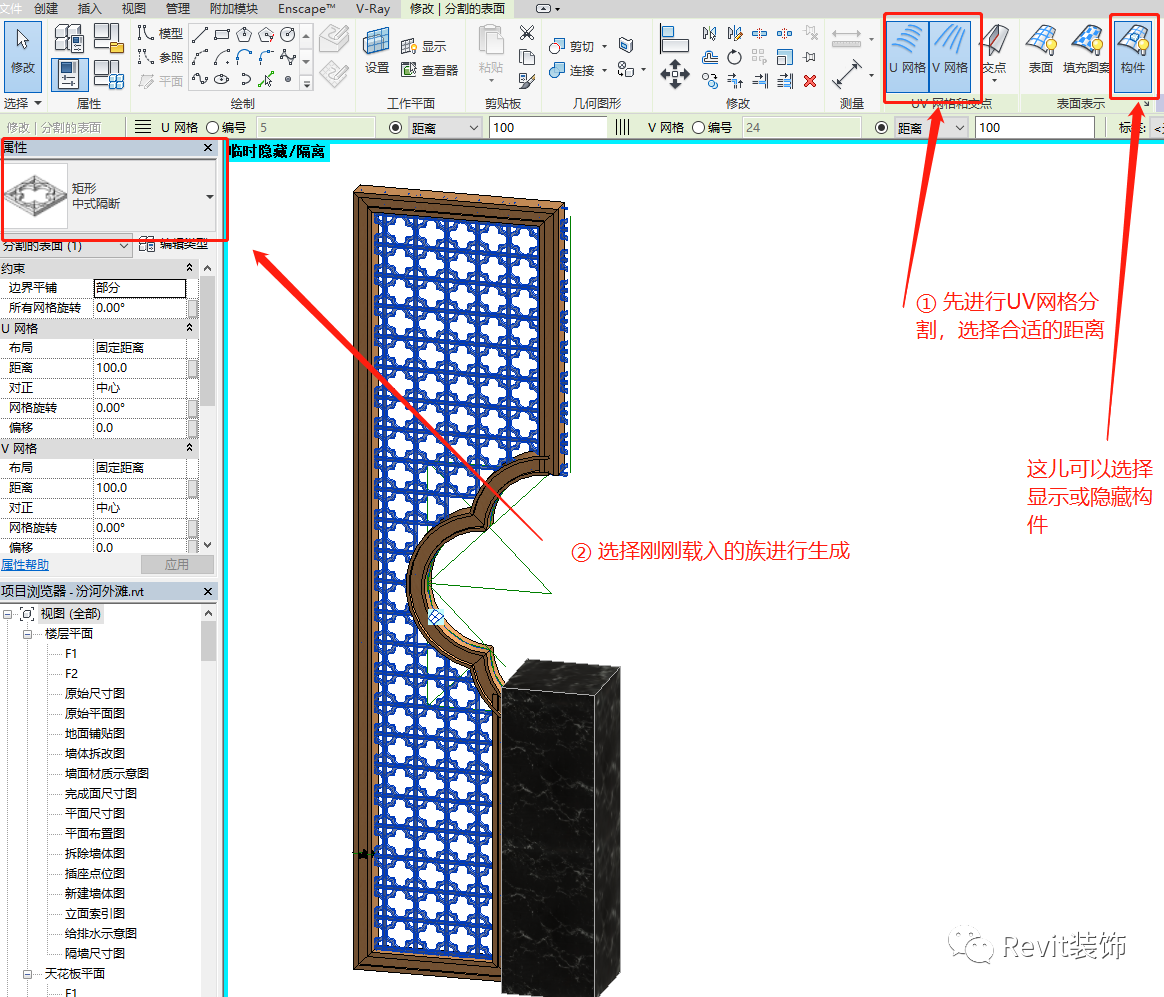Open the 选择 panel dropdown
The image size is (1164, 997).
coord(23,103)
